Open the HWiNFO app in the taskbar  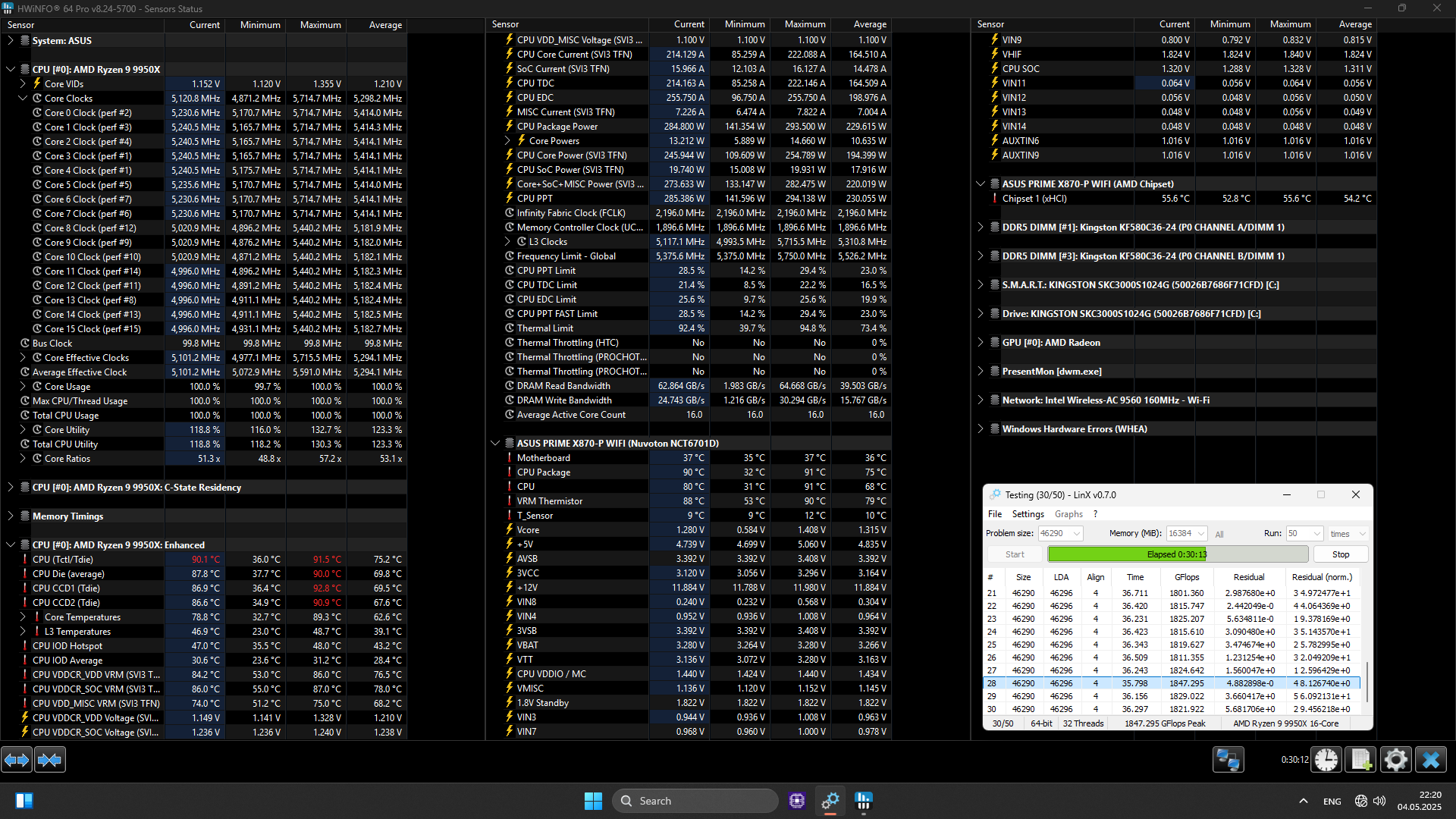click(864, 801)
